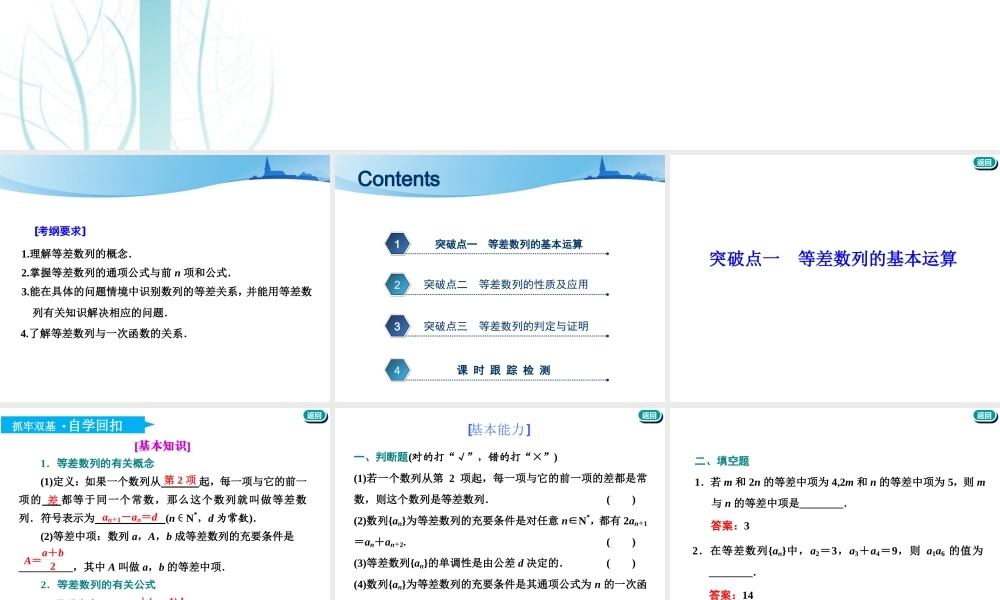Expand the 突破点三 等差数列的判定与证明 entry

tap(505, 326)
